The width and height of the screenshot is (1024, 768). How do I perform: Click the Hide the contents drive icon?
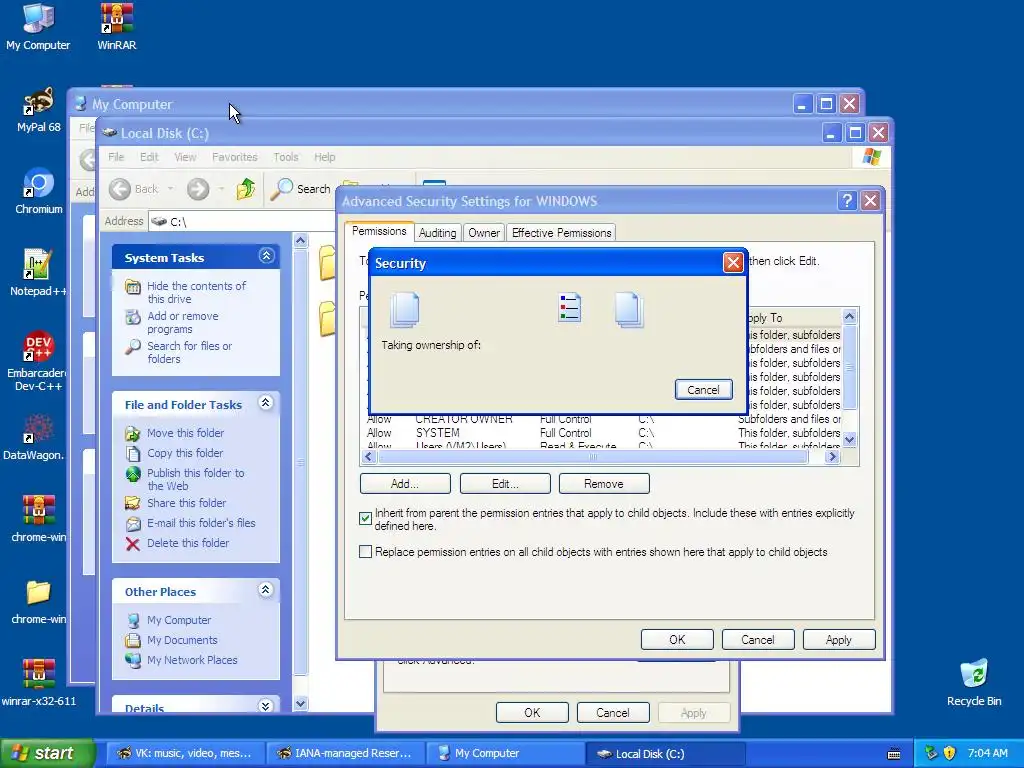tap(133, 287)
